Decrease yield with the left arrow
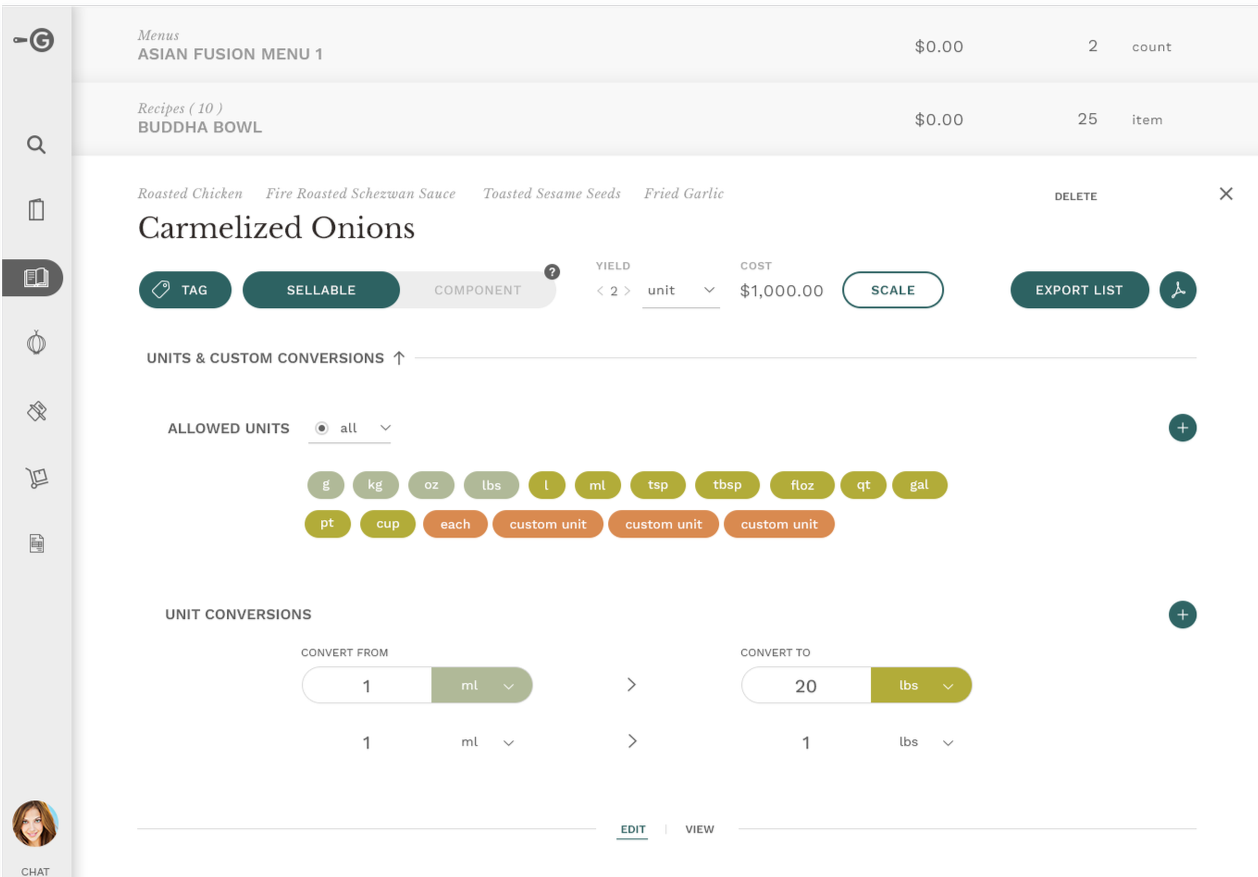Viewport: 1258px width, 877px height. [x=600, y=291]
